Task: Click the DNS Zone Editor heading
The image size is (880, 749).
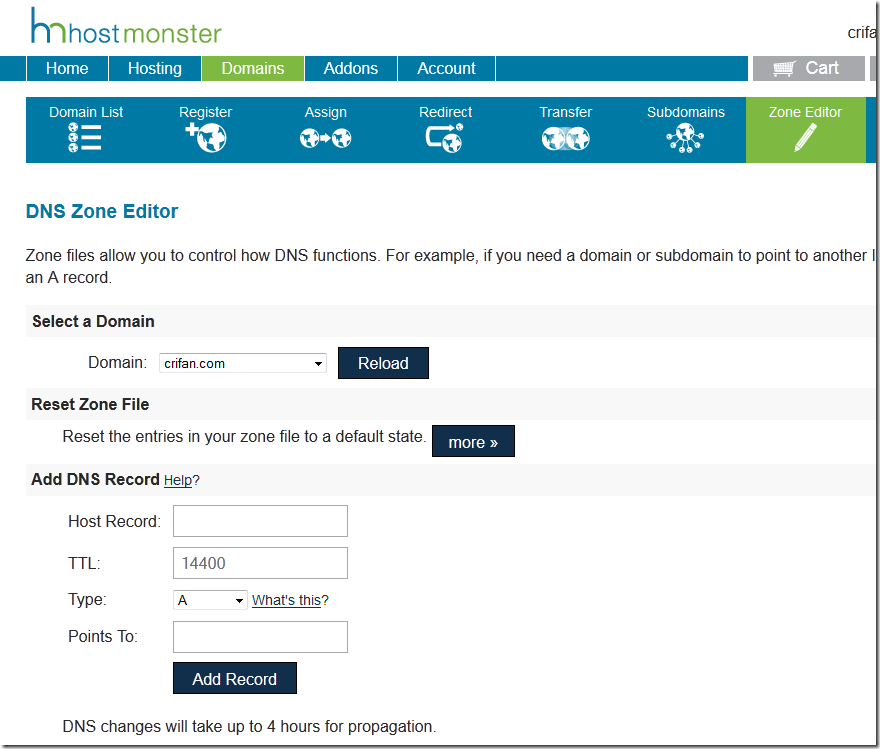Action: [x=102, y=212]
